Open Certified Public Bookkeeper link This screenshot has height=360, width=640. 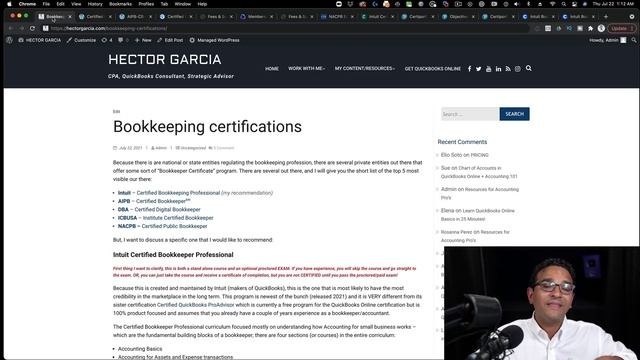click(x=174, y=226)
